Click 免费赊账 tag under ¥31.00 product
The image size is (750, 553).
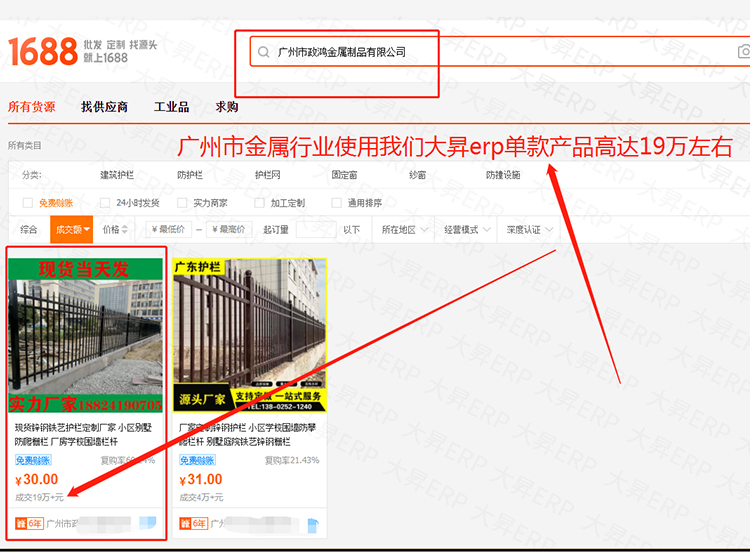pos(197,460)
